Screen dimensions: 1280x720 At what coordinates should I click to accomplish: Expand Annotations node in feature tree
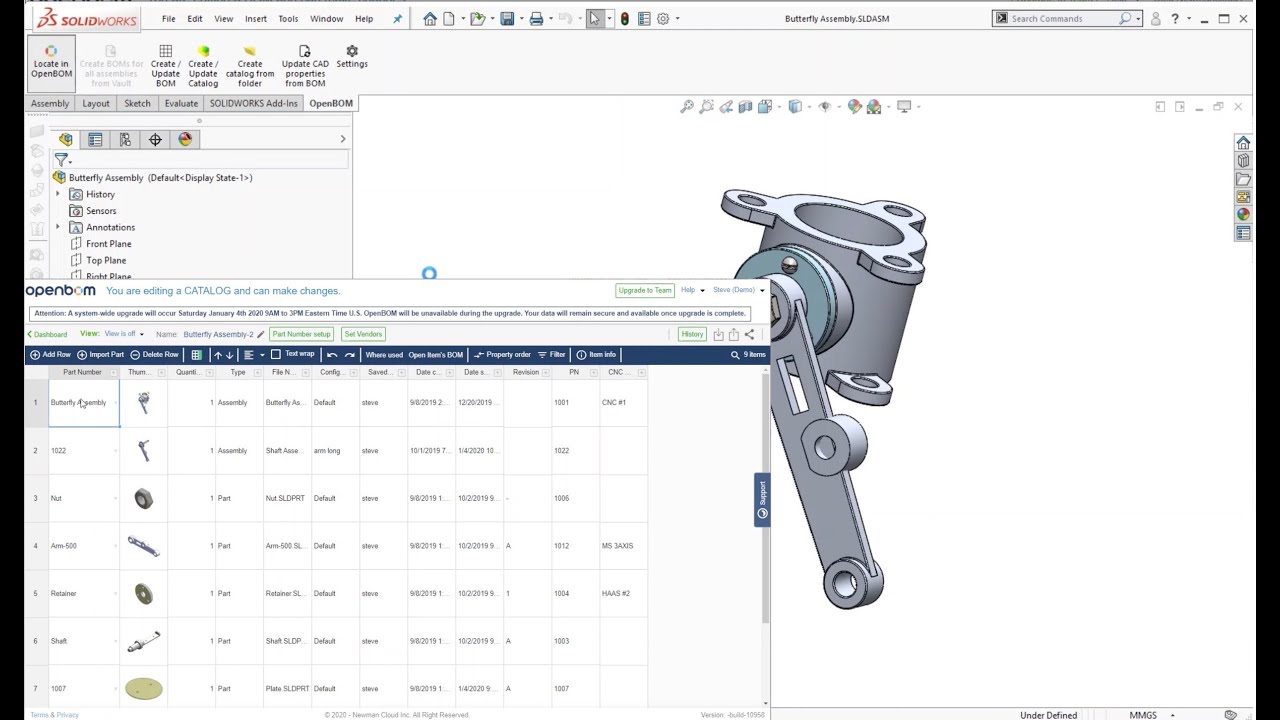57,227
